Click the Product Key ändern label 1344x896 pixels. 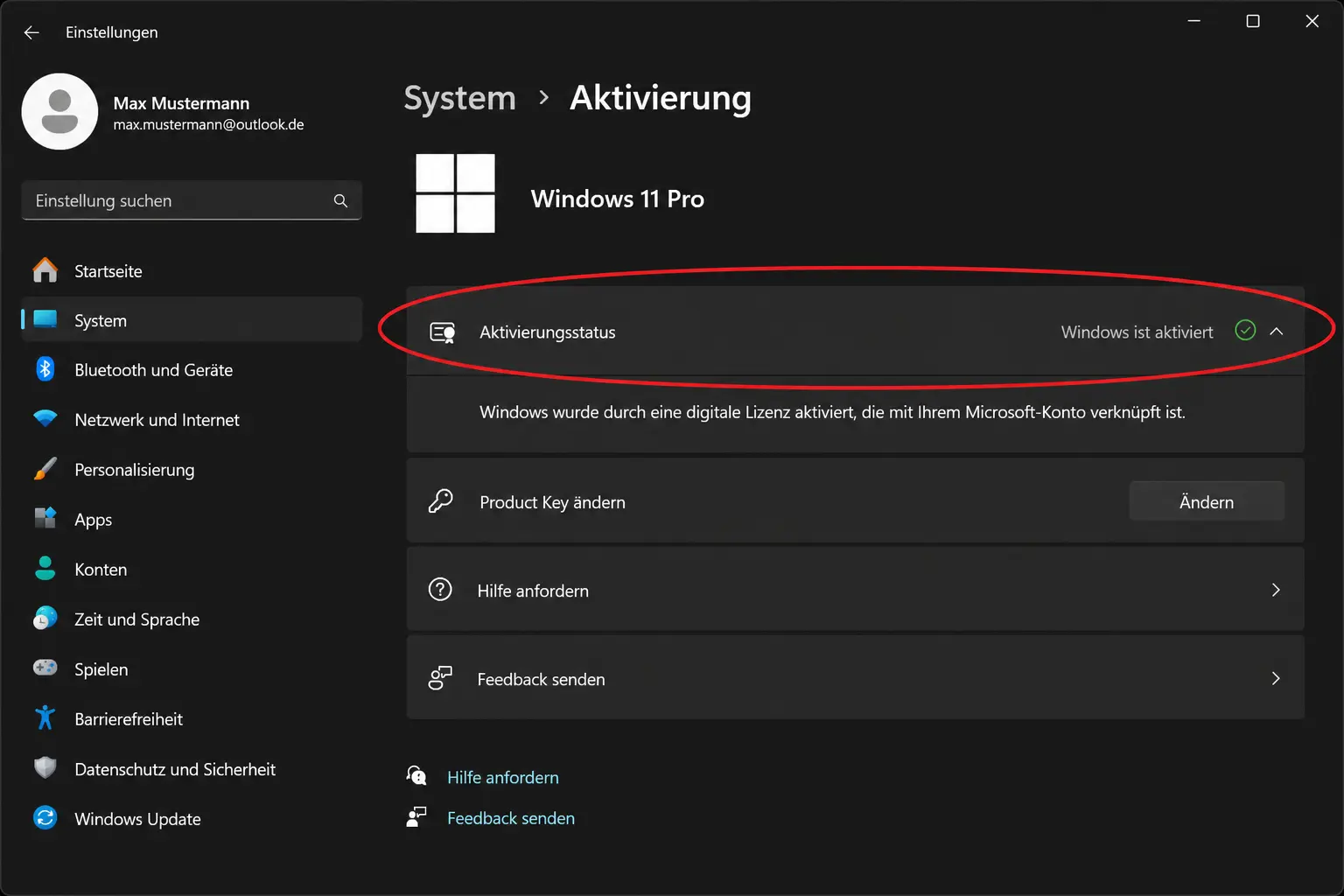[x=552, y=502]
